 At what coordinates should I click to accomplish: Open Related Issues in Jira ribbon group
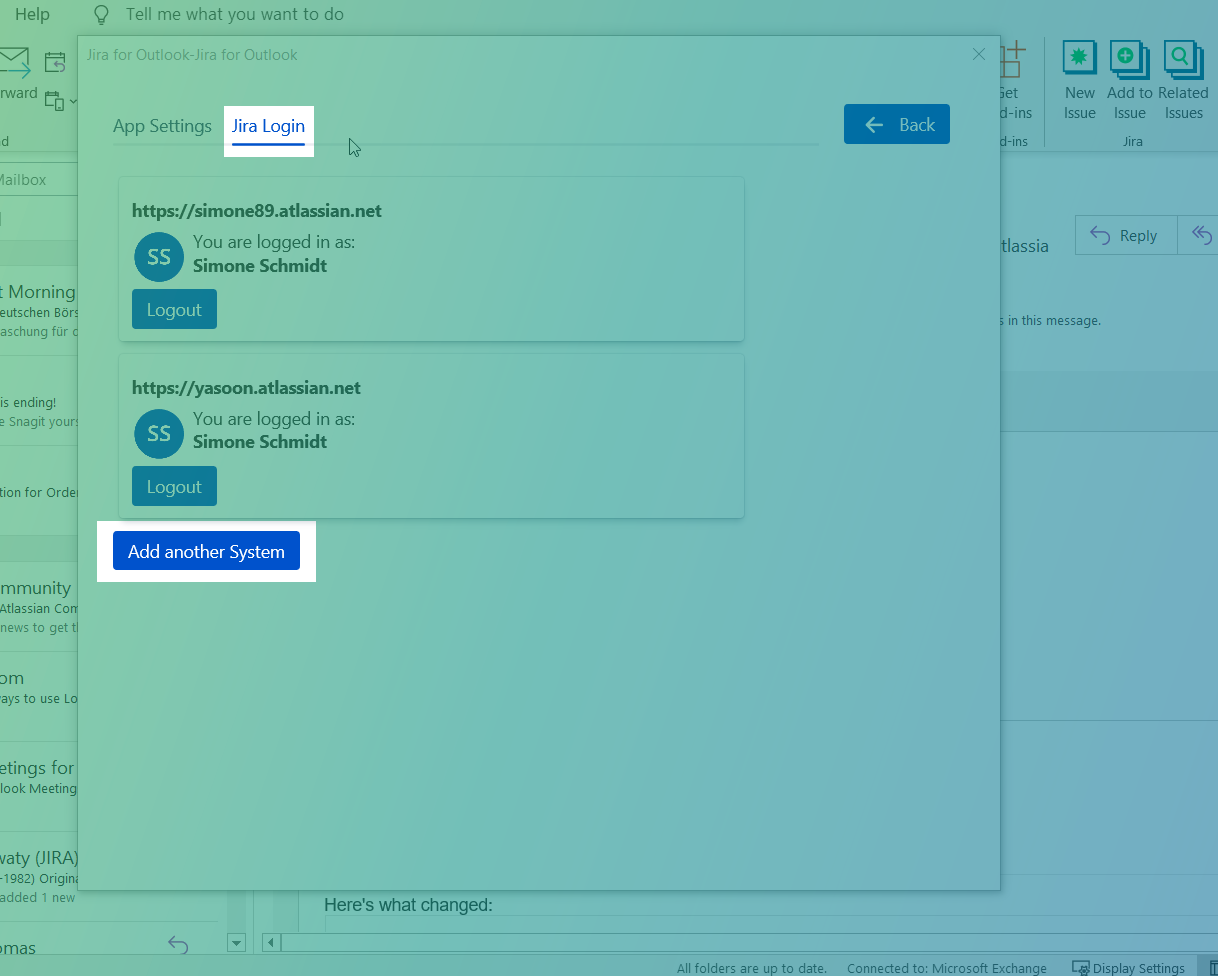(x=1183, y=60)
